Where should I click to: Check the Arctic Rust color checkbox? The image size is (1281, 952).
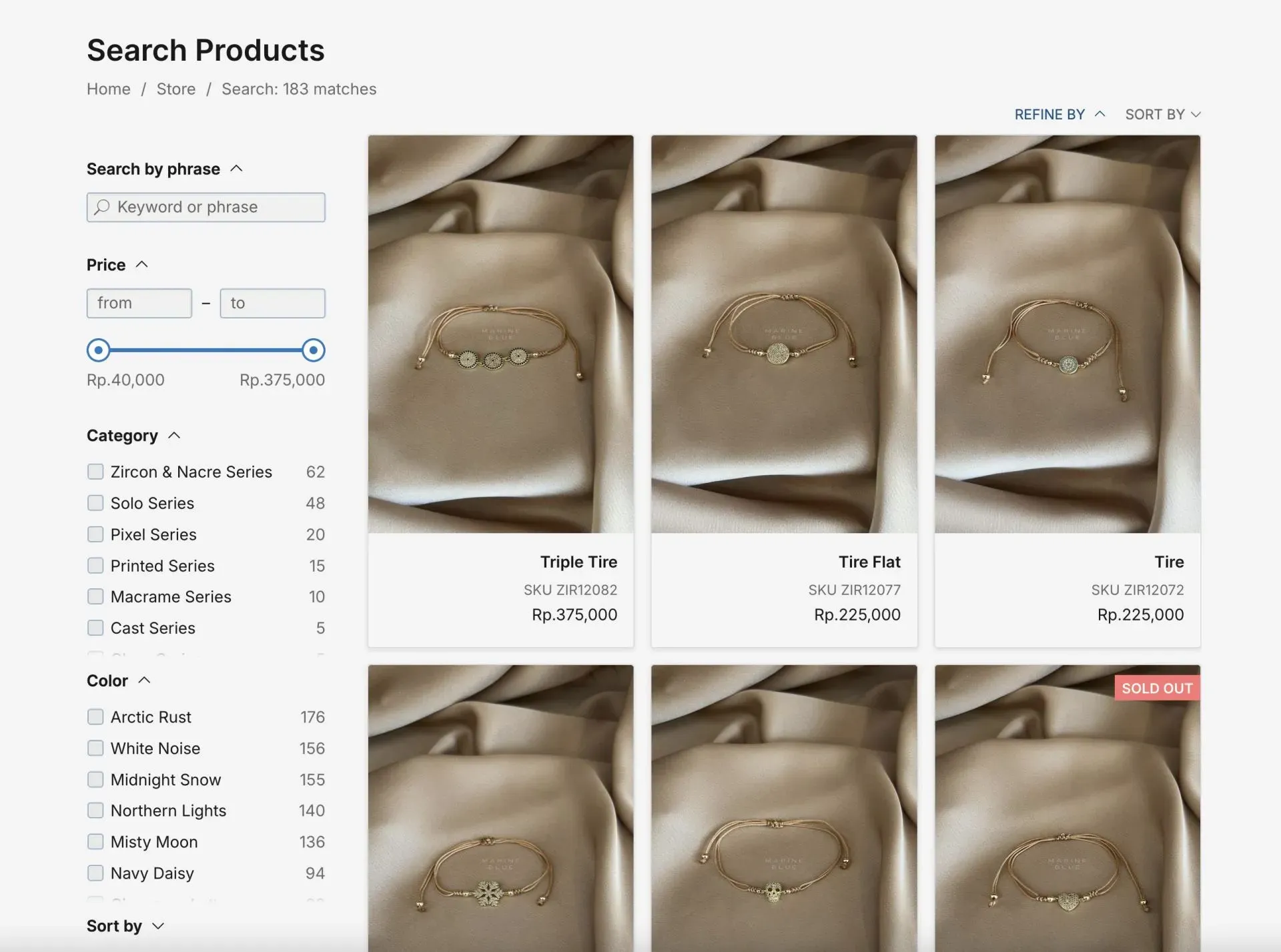(x=95, y=717)
